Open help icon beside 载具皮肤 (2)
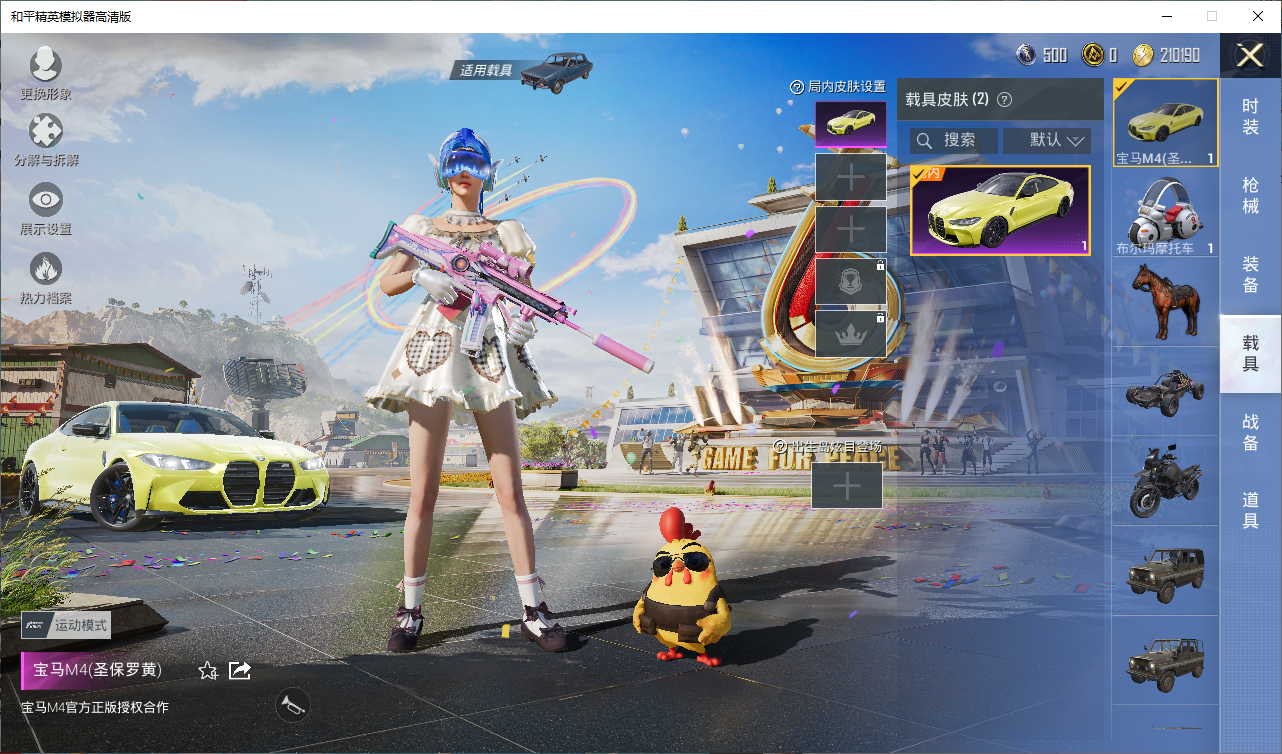The height and width of the screenshot is (754, 1282). (1005, 99)
